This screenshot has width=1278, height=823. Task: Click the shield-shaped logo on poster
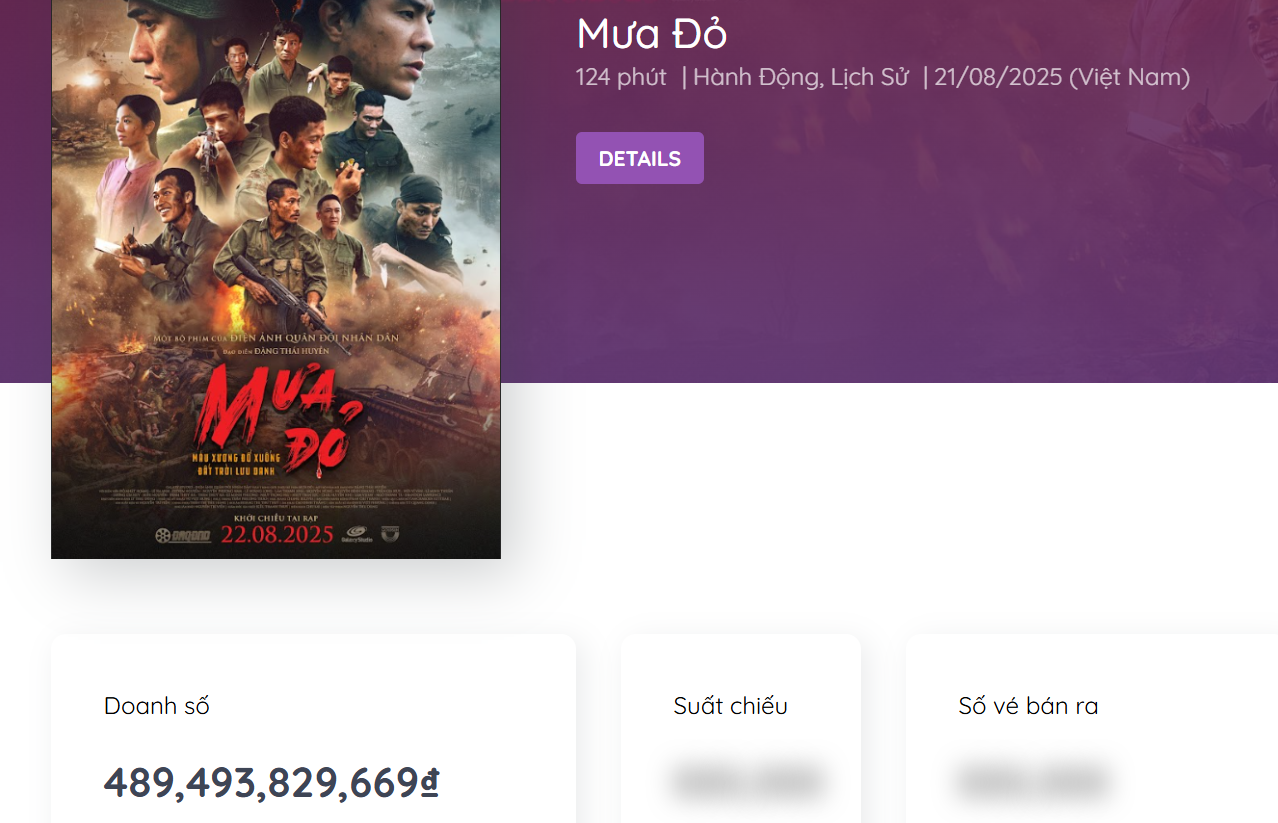click(390, 533)
